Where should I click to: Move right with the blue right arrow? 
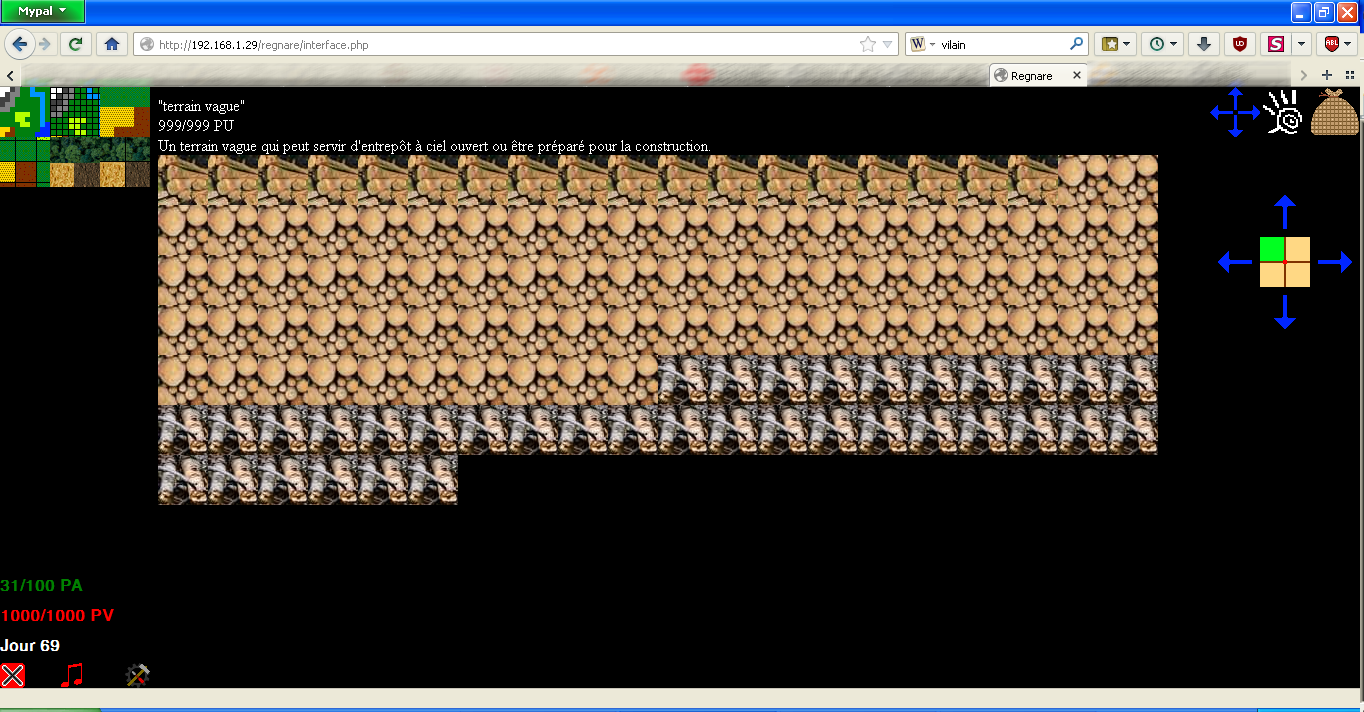1334,262
